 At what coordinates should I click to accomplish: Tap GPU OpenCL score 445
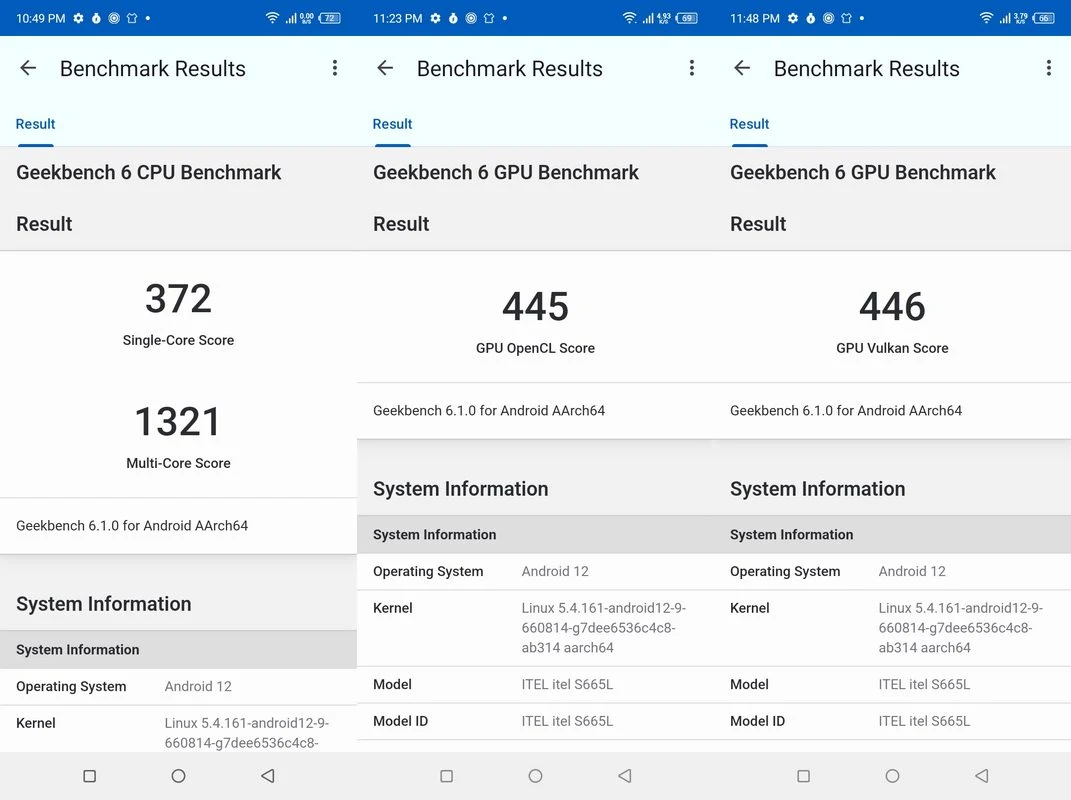point(536,306)
